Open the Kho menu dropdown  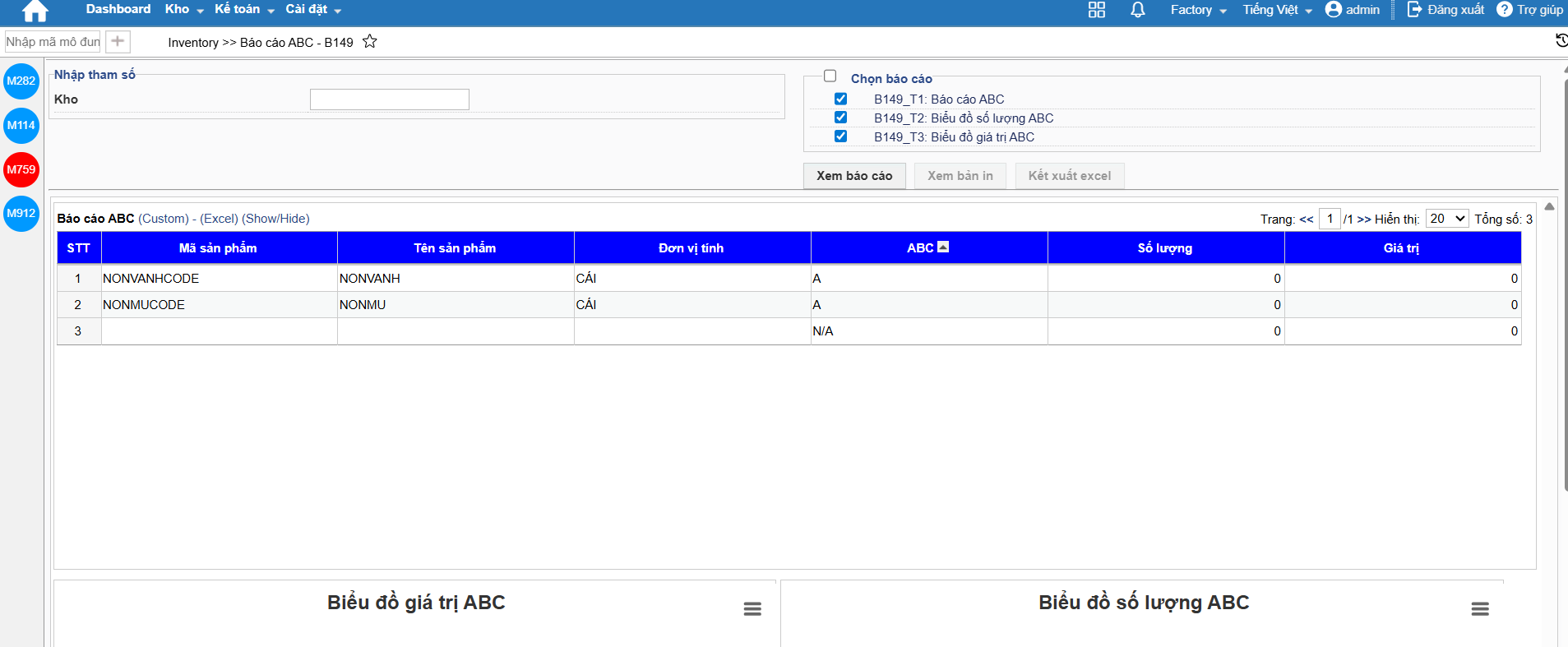click(184, 9)
